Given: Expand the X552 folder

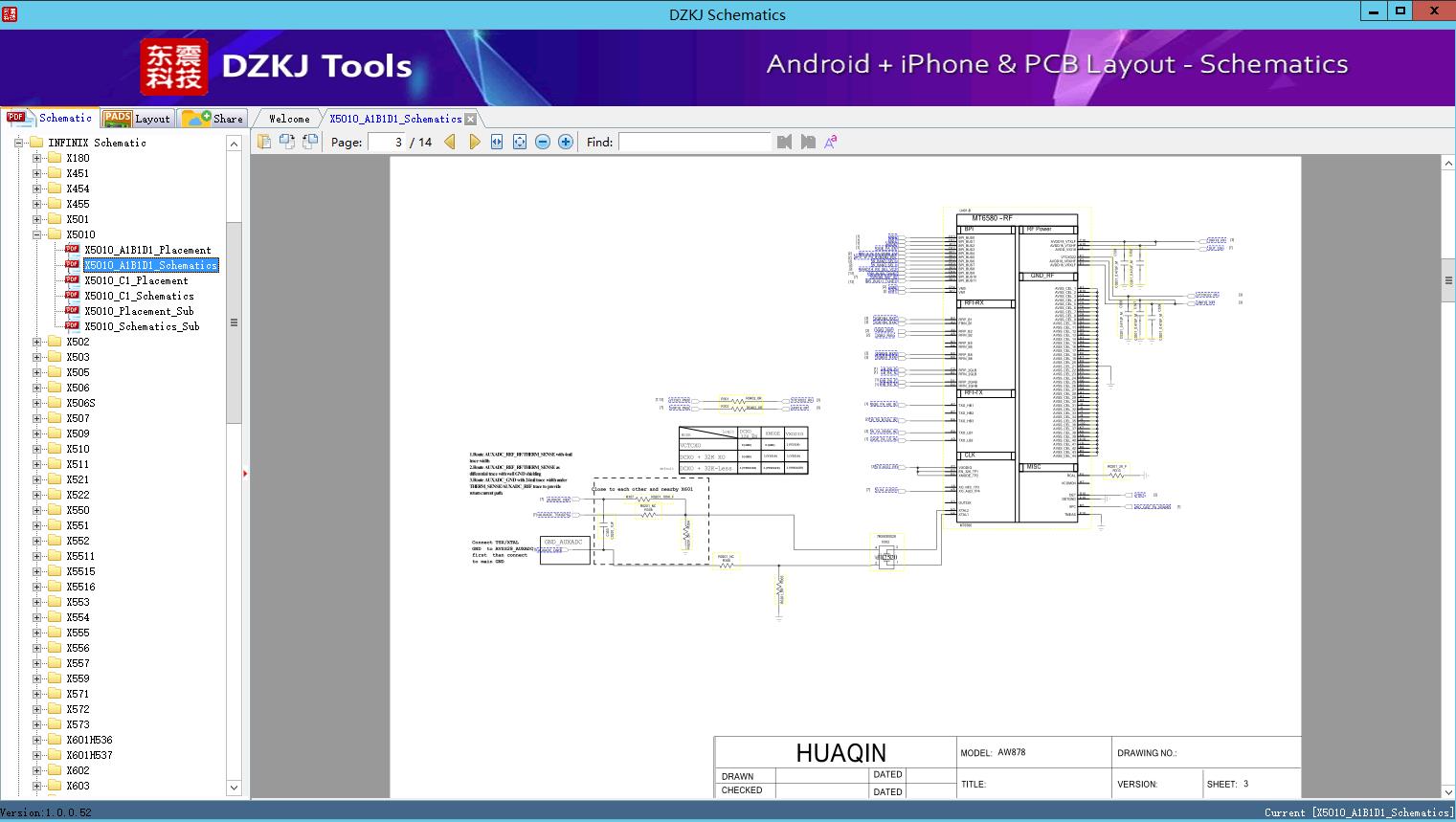Looking at the screenshot, I should (x=36, y=541).
